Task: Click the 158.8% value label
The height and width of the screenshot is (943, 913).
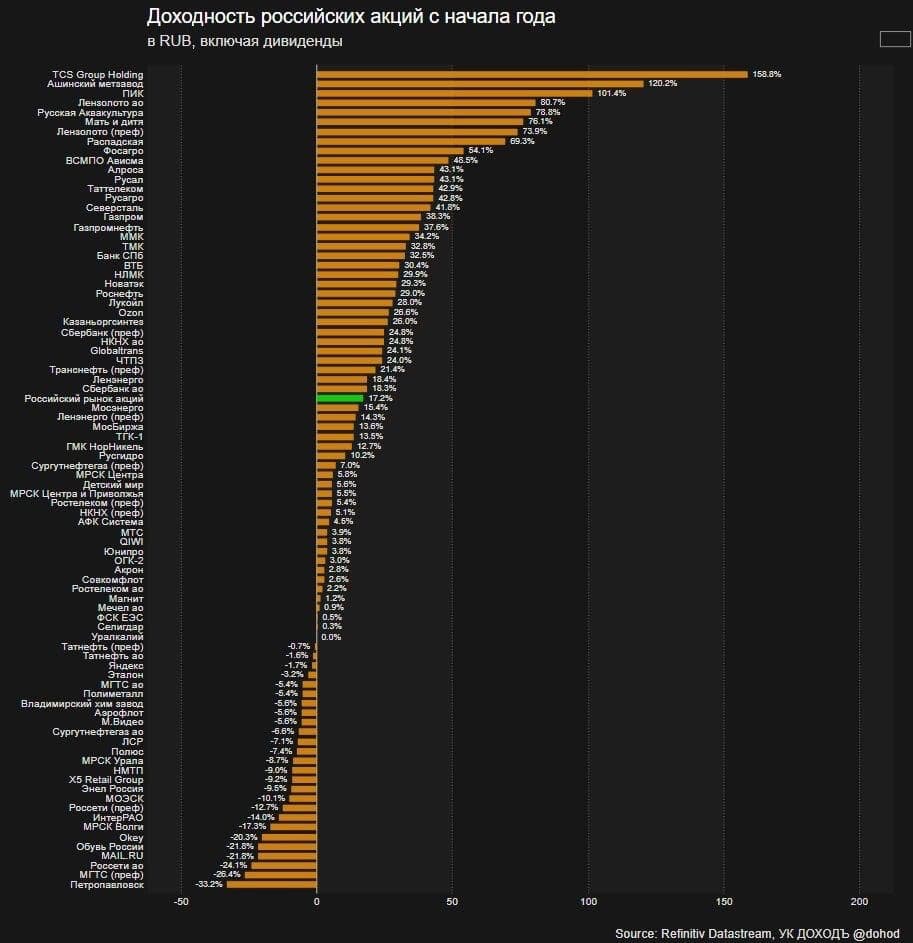Action: (x=767, y=74)
